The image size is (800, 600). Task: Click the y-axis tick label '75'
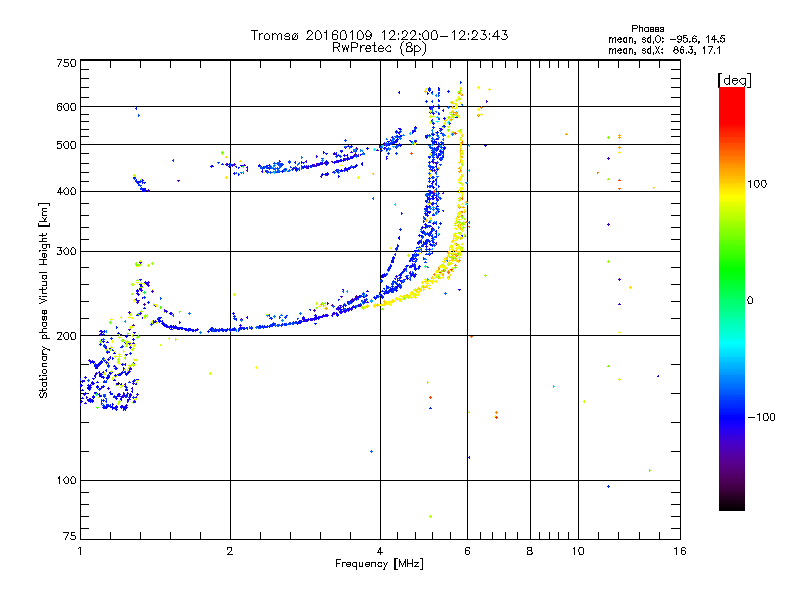(x=69, y=540)
